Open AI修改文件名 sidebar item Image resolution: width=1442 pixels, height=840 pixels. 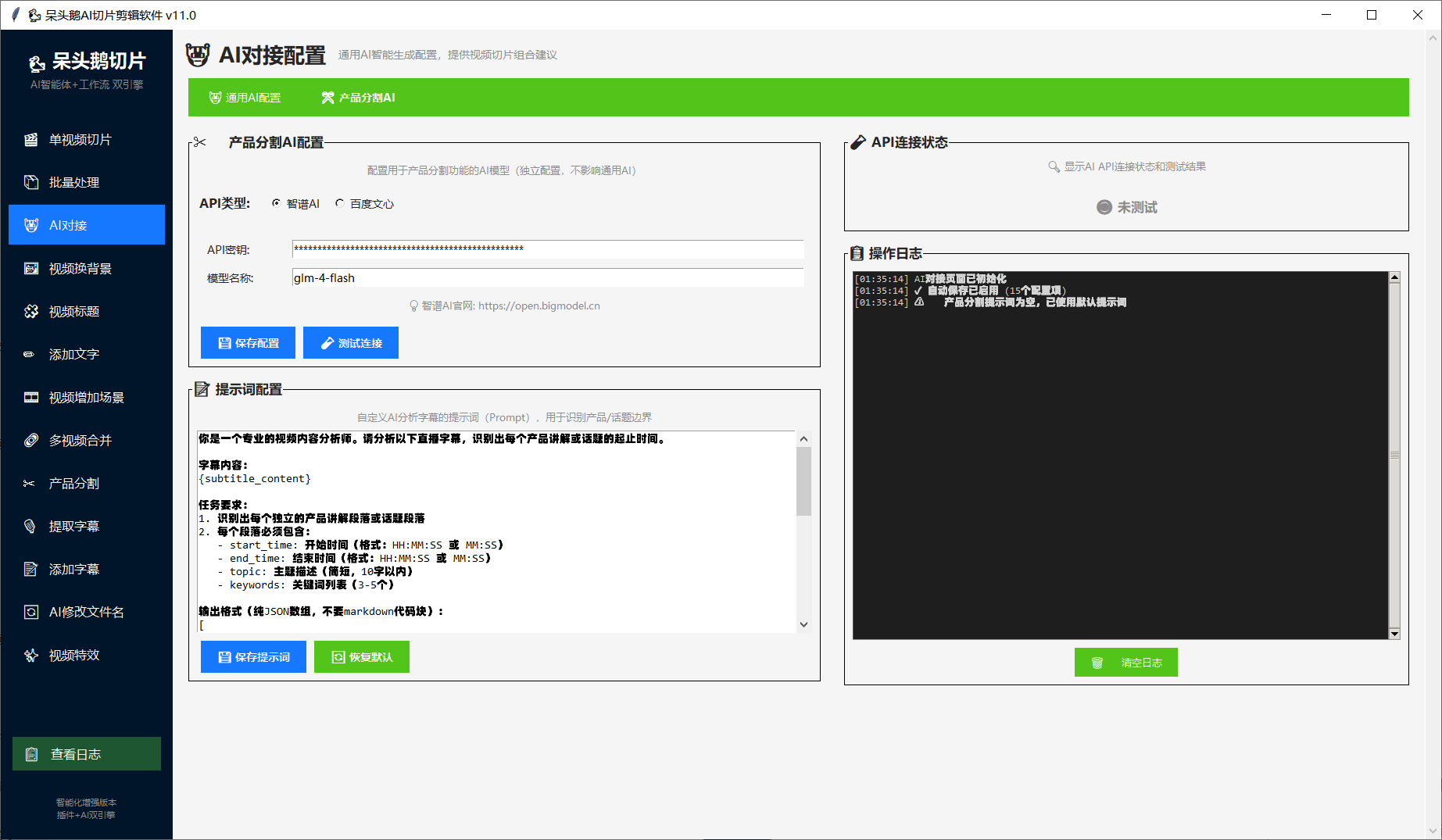tap(86, 613)
